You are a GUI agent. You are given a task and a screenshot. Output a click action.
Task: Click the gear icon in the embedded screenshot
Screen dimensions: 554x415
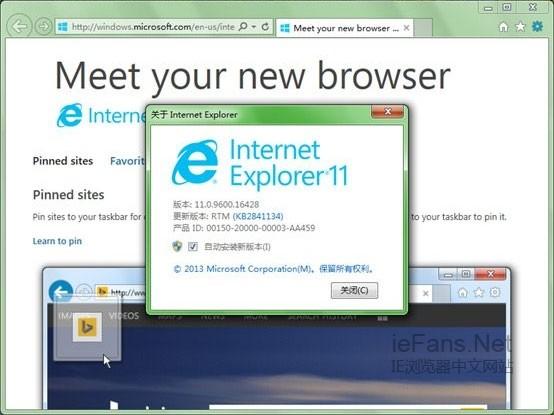pyautogui.click(x=495, y=292)
